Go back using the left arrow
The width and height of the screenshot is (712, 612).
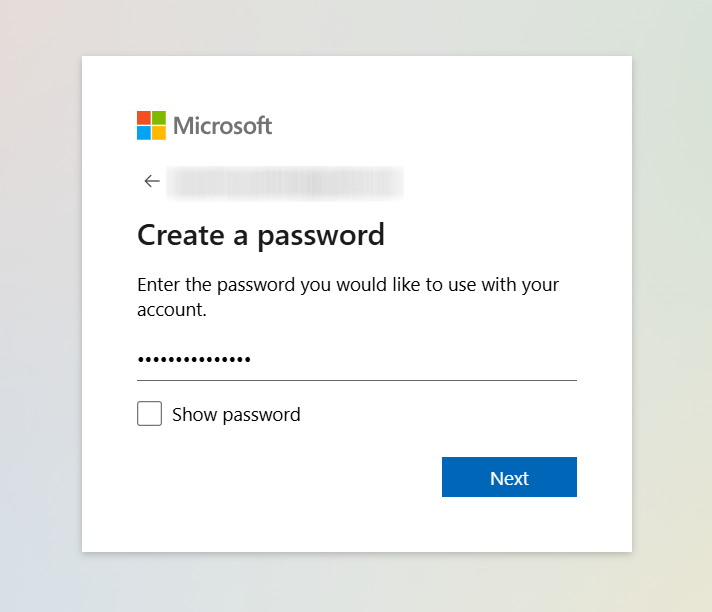[x=152, y=181]
